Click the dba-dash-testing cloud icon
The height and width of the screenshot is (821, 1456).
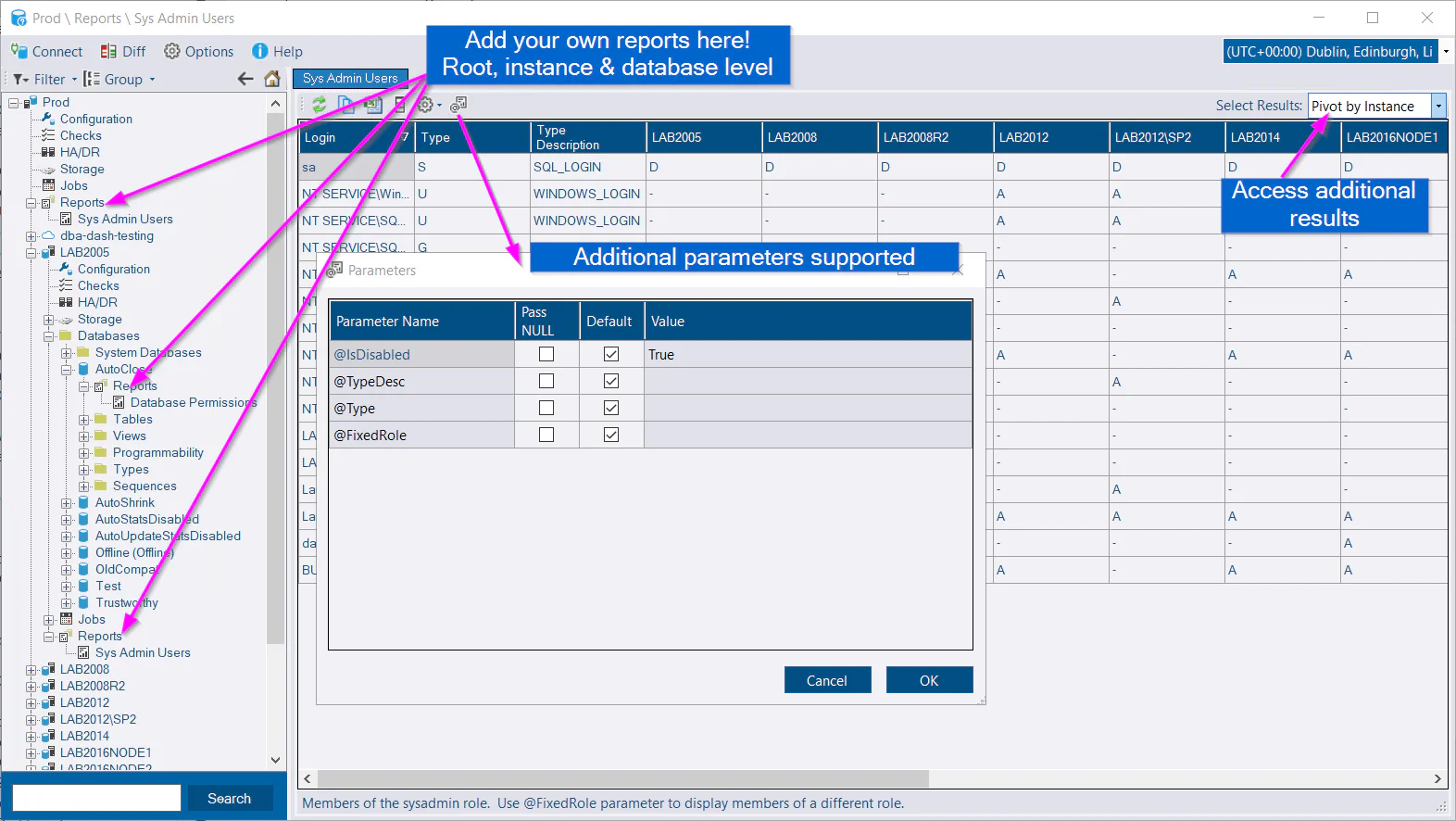click(48, 235)
